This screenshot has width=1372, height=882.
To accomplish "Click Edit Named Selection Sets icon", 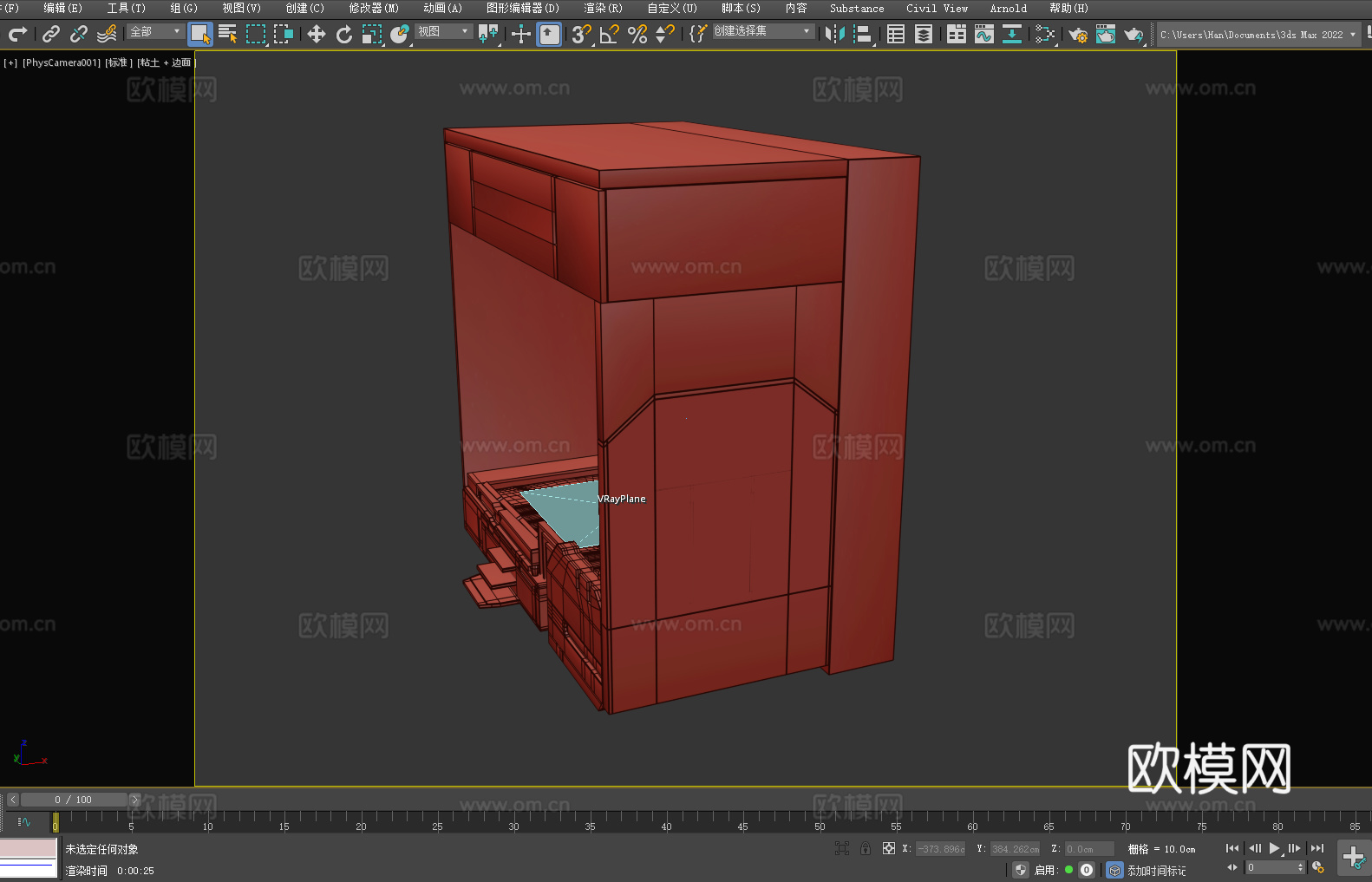I will pos(698,34).
